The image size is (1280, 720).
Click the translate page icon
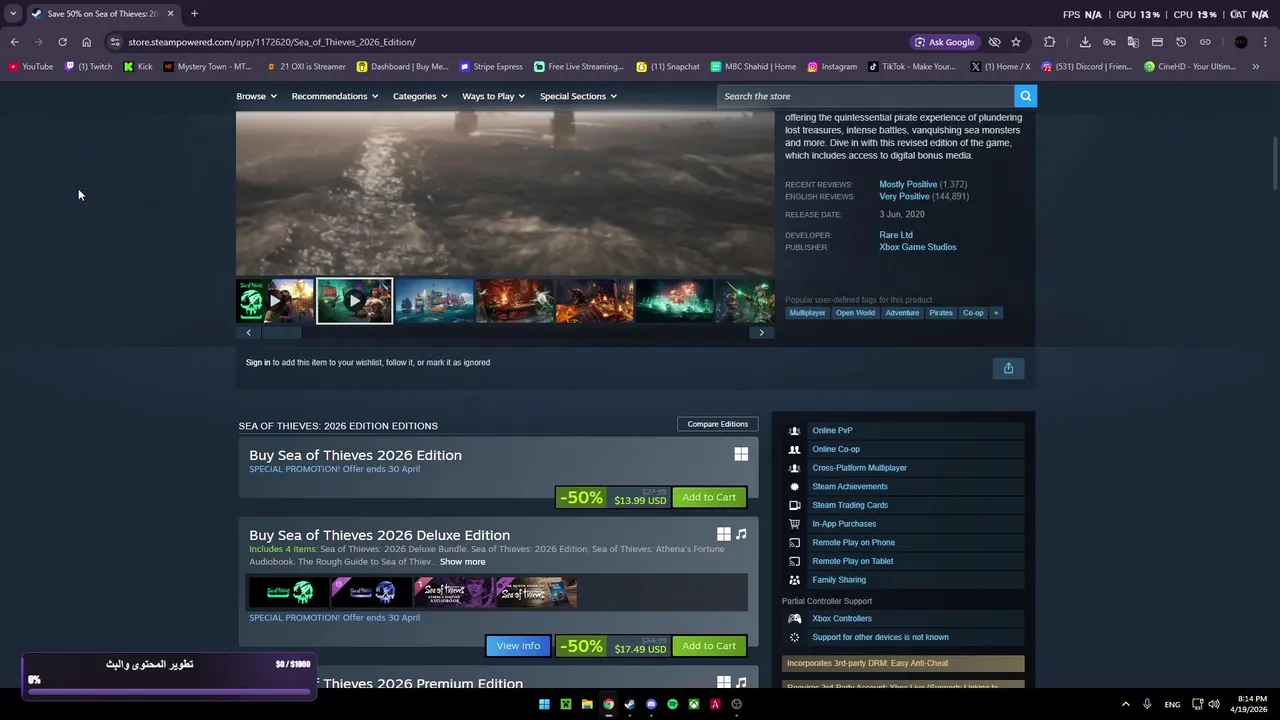pos(1133,42)
